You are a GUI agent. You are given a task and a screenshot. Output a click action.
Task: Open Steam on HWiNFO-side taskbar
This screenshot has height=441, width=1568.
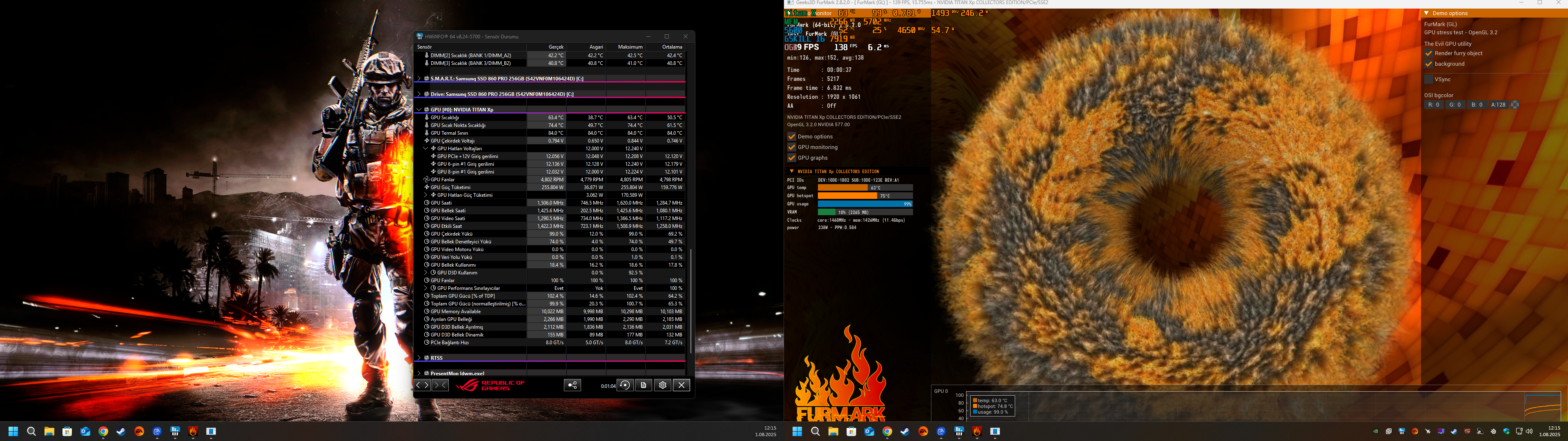click(x=121, y=431)
